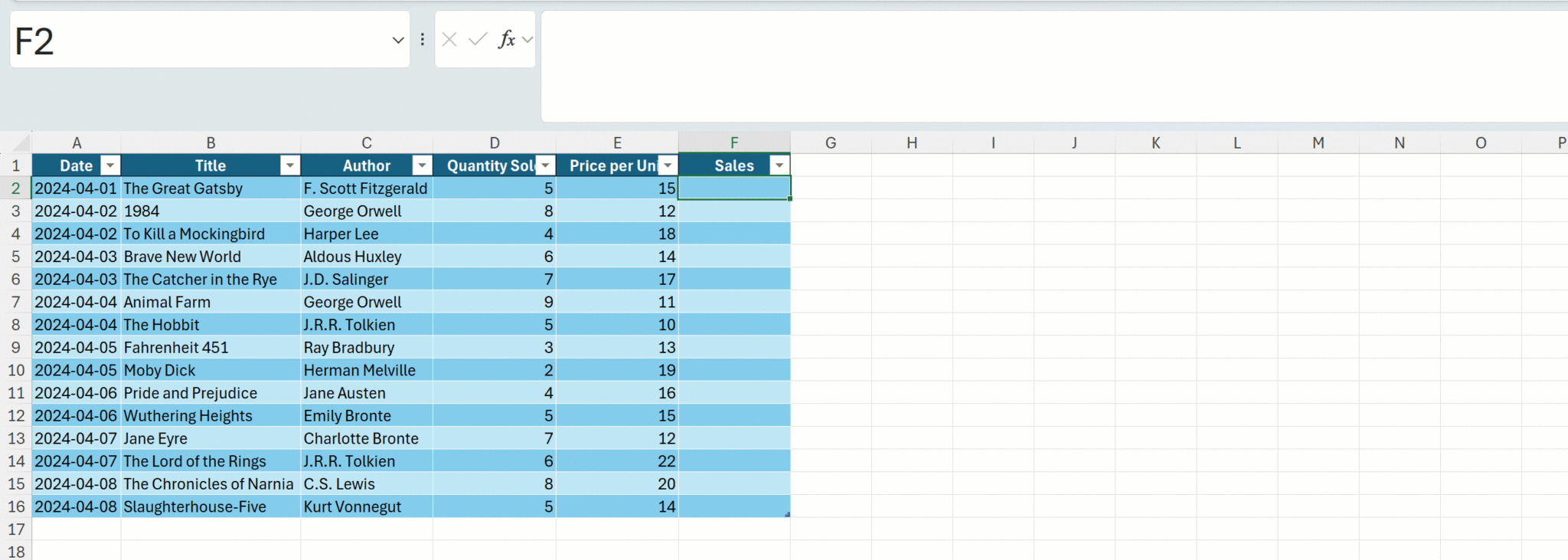Select row 1 header
1568x560 pixels.
tap(15, 165)
